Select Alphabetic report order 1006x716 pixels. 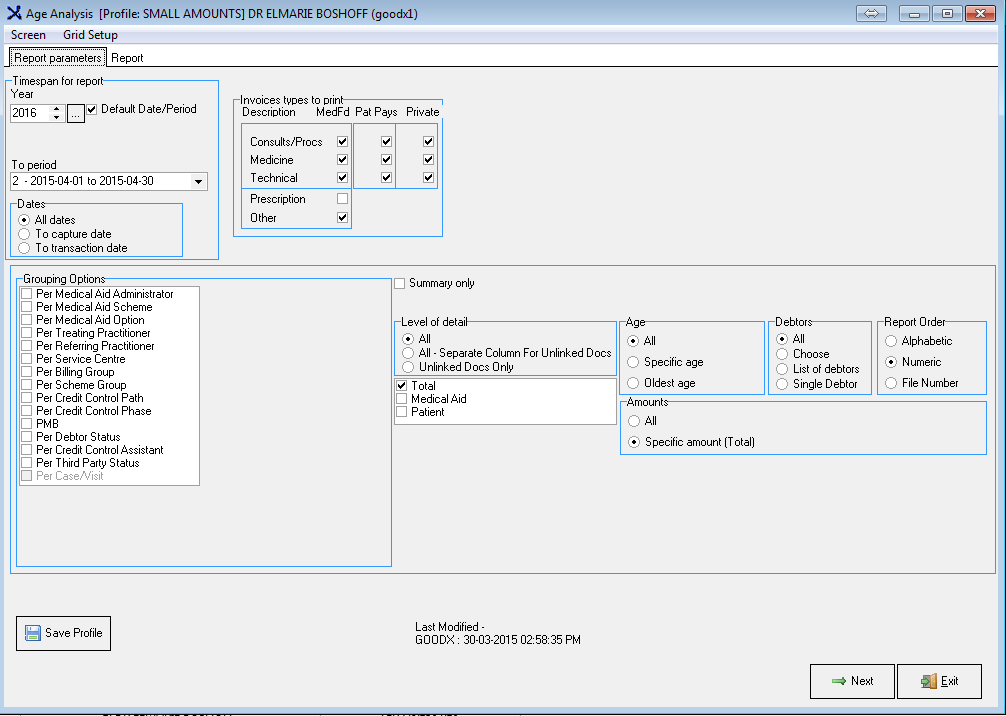click(x=891, y=341)
